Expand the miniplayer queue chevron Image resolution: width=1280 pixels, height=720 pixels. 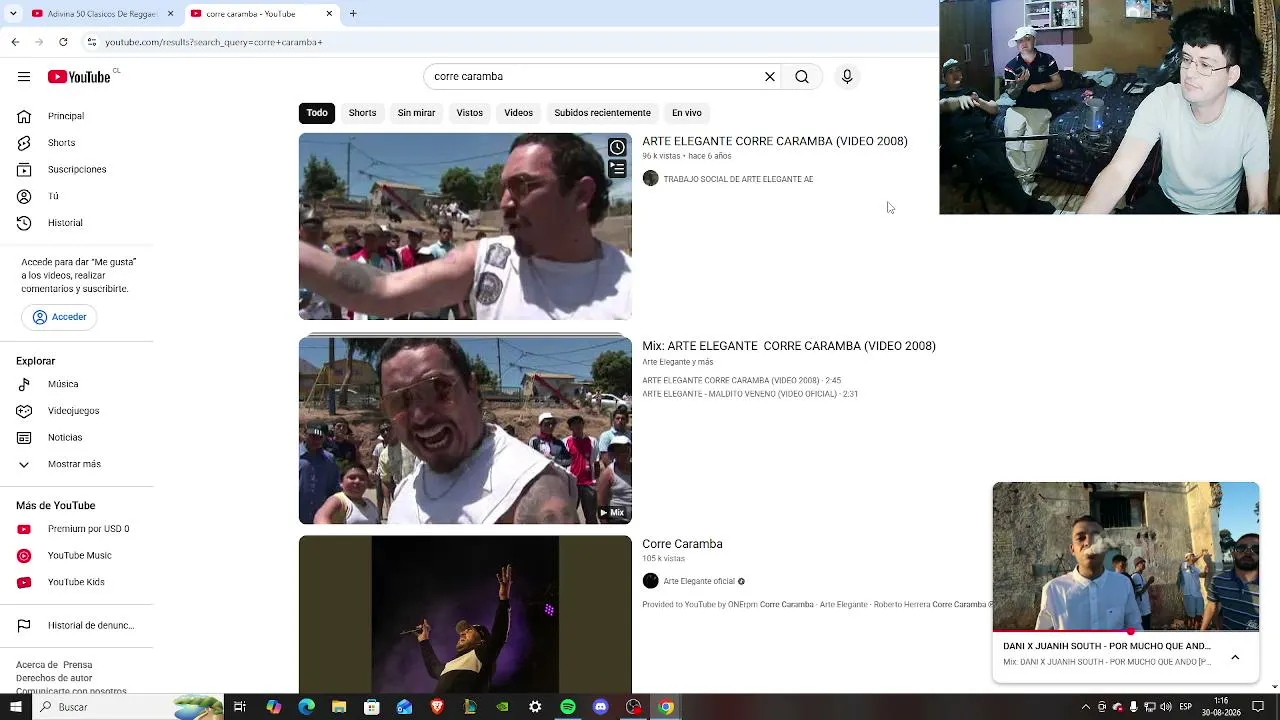tap(1235, 657)
